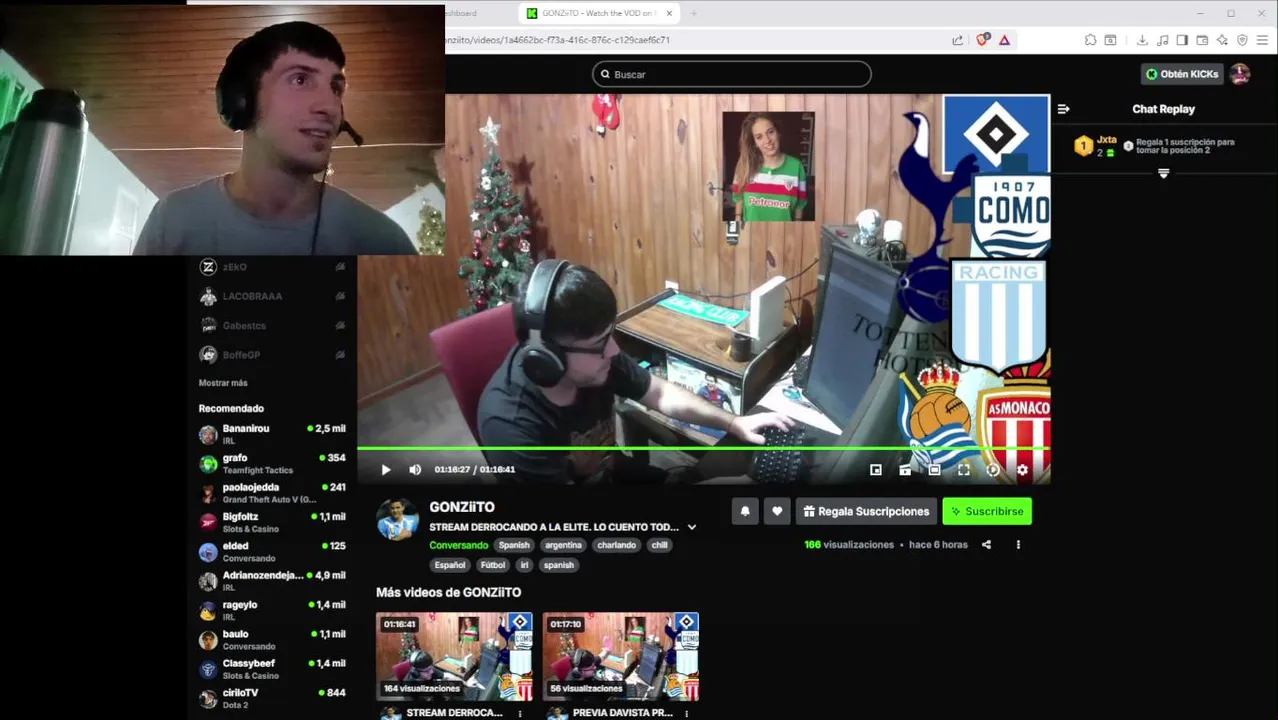Open LACOBRAAA followed channel

pos(272,296)
